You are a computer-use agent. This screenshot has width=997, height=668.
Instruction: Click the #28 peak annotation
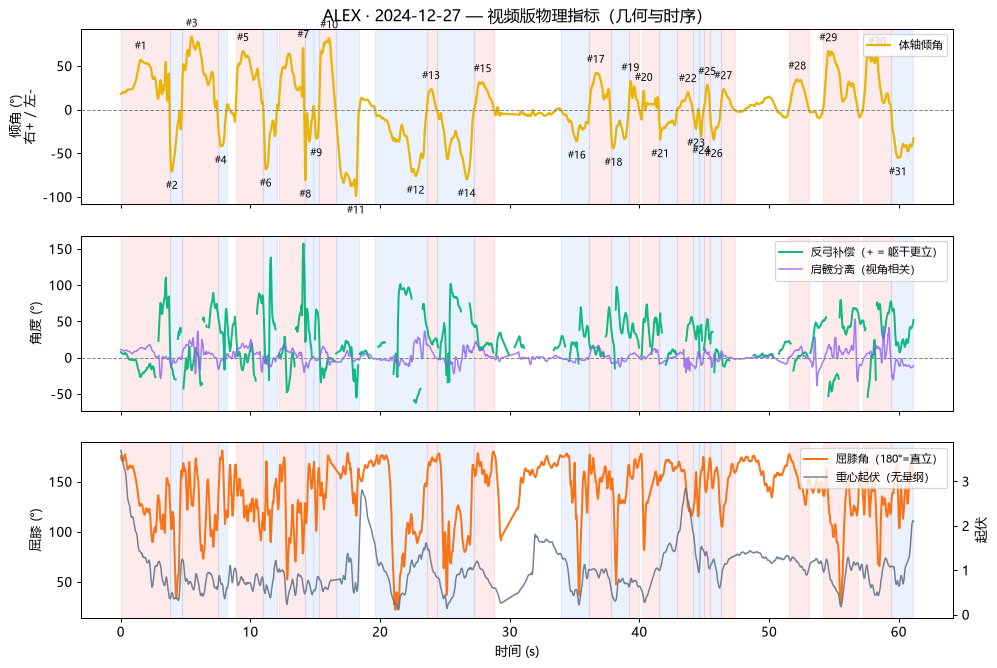tap(797, 65)
